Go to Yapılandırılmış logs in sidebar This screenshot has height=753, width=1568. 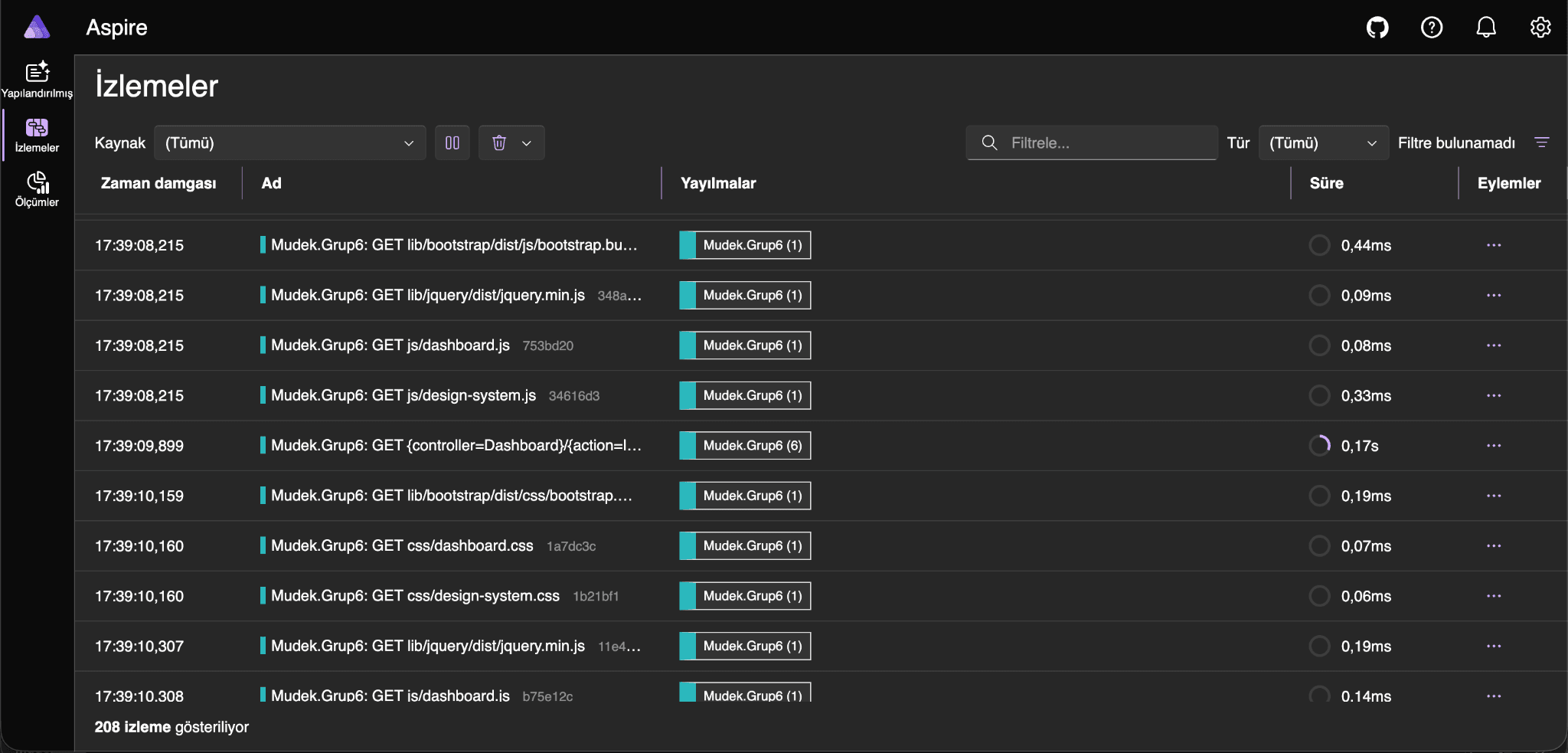(37, 80)
